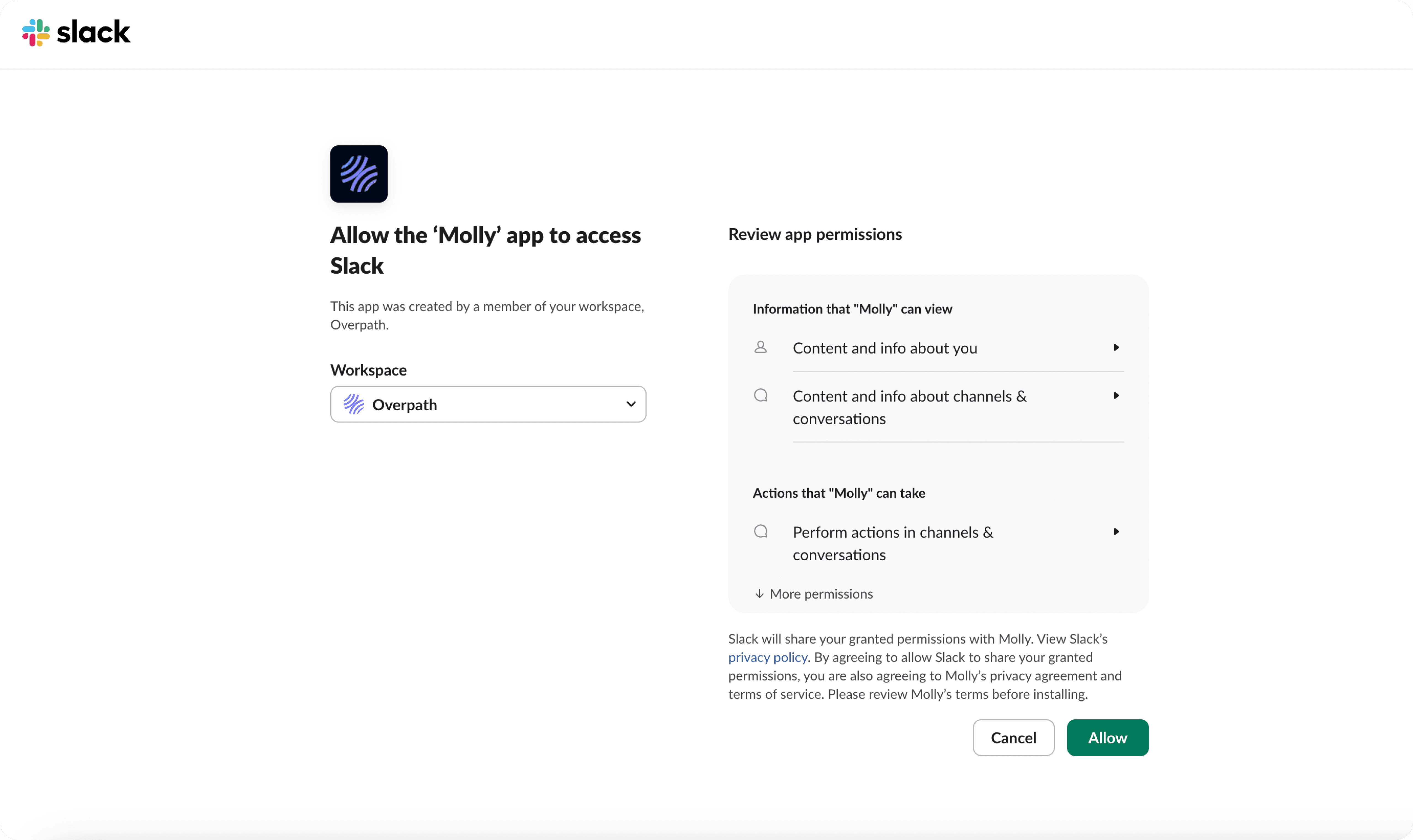Click Perform actions in channels & conversations text

click(892, 543)
